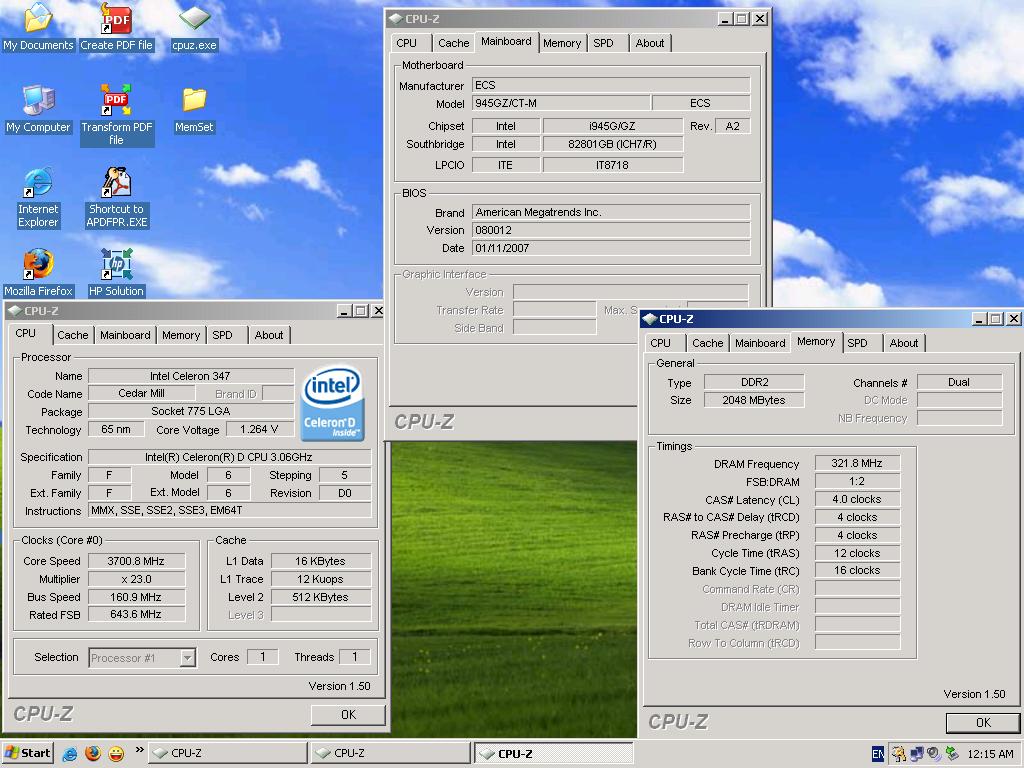Select the HP Solution desktop icon
The height and width of the screenshot is (768, 1024).
116,273
